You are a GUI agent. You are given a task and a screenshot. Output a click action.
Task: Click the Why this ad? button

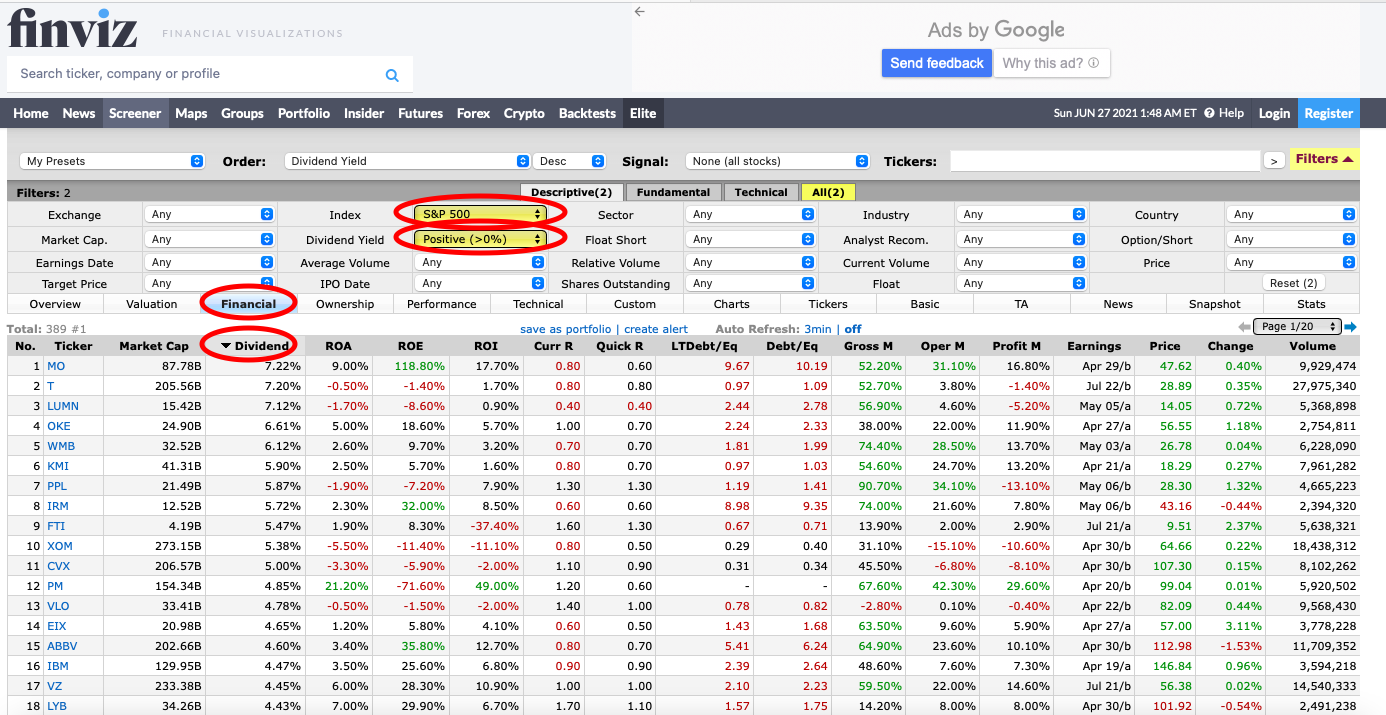(x=1051, y=63)
